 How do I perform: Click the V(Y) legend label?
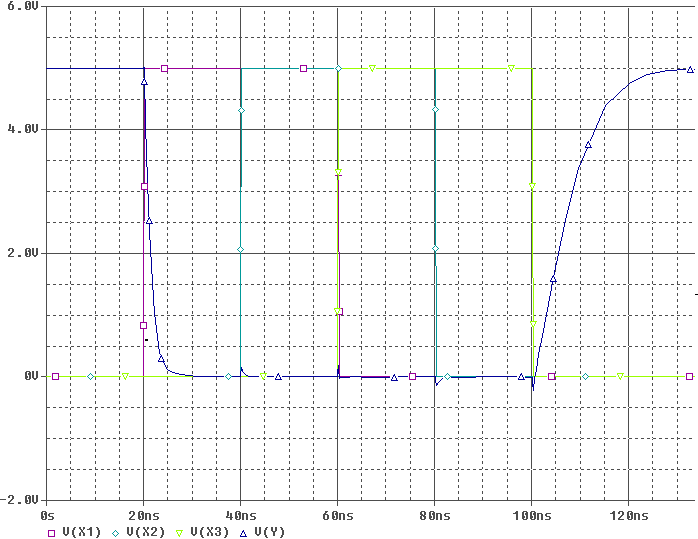click(x=269, y=532)
